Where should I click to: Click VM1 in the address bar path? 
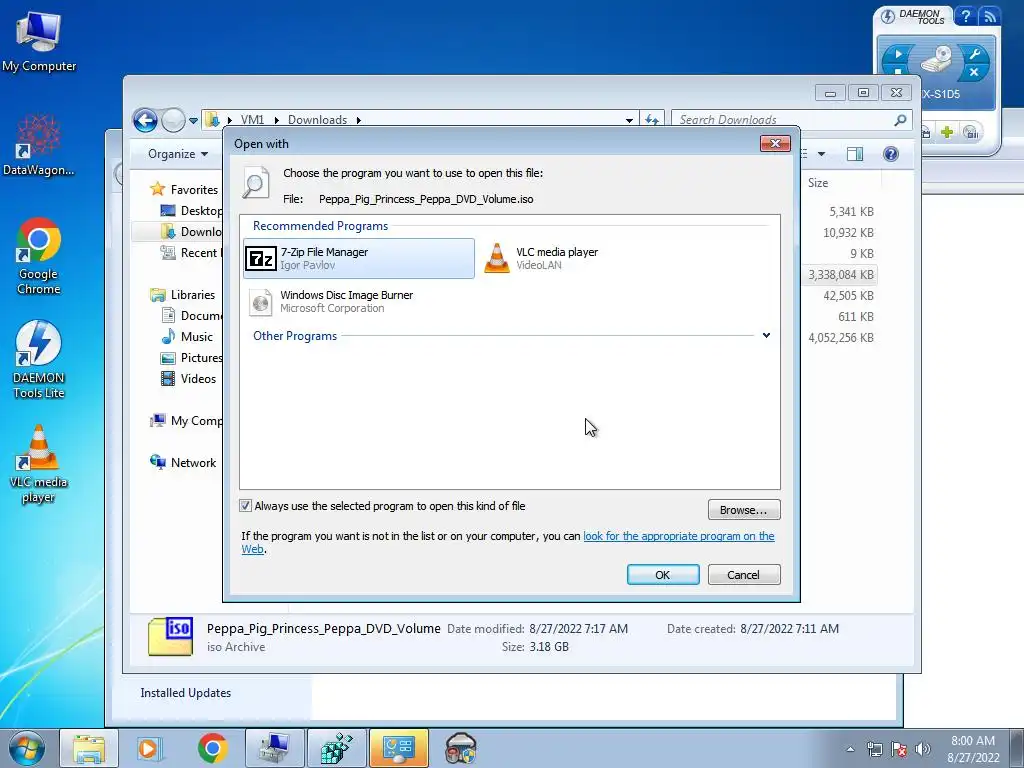coord(253,120)
